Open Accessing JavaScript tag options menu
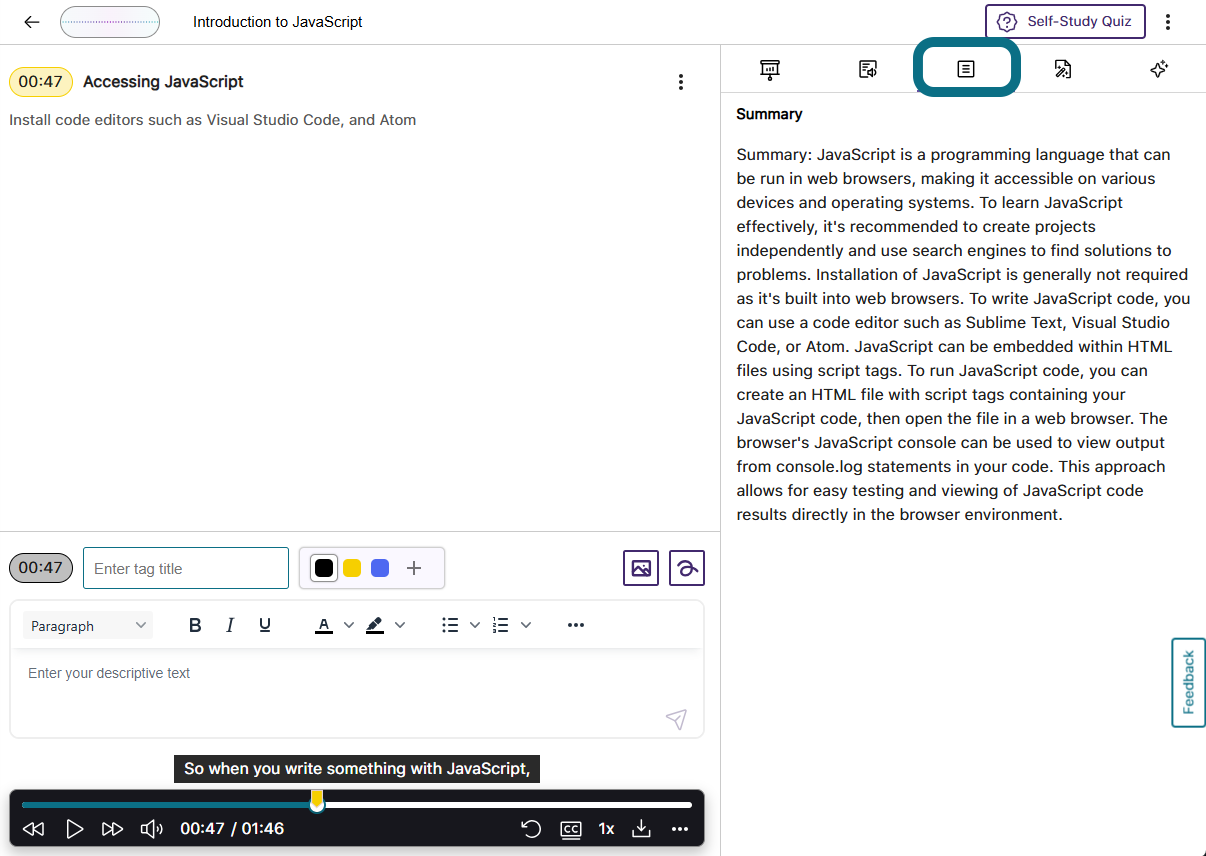Viewport: 1206px width, 856px height. (x=681, y=82)
